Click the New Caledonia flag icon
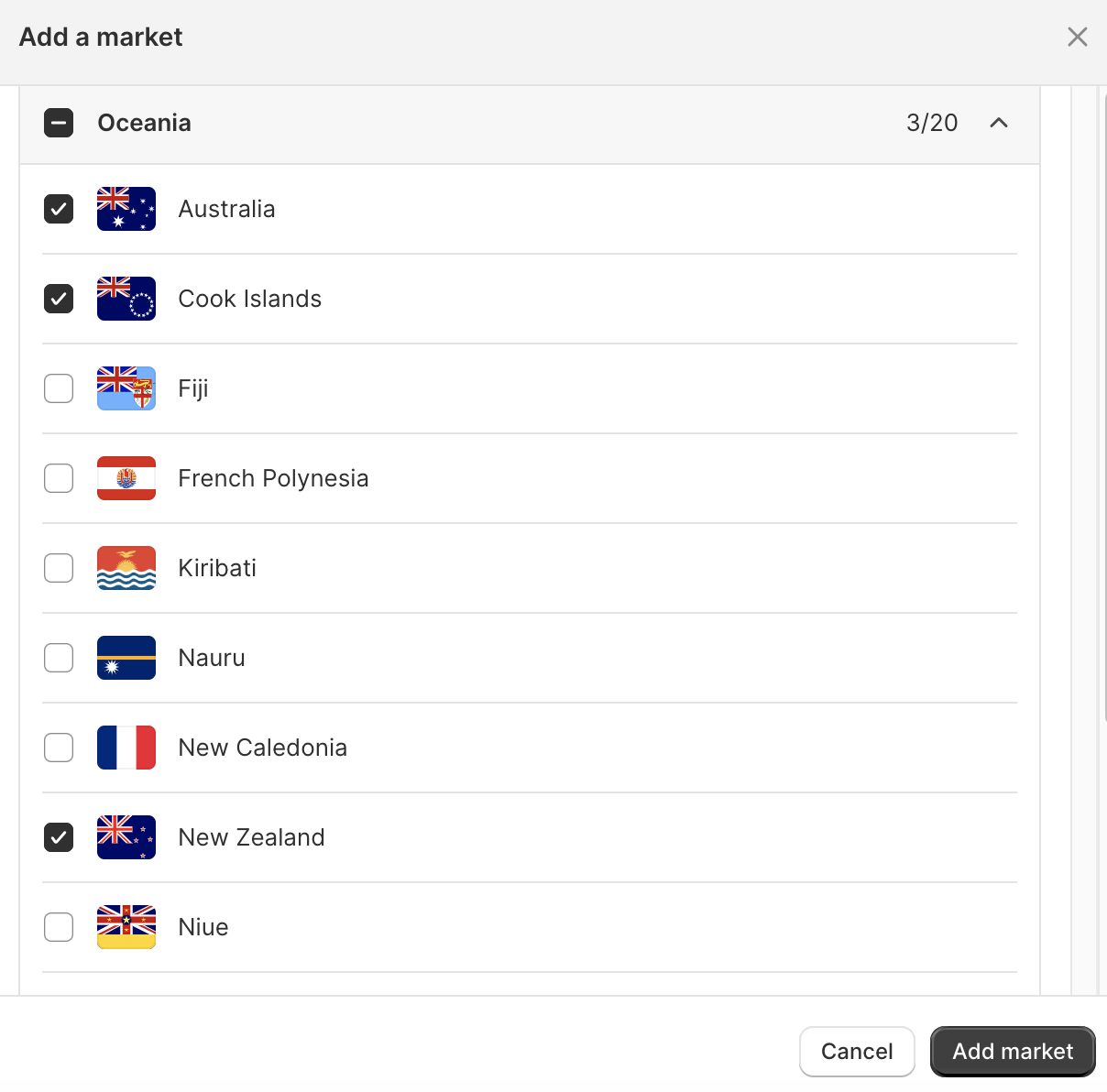Image resolution: width=1107 pixels, height=1092 pixels. (x=126, y=748)
